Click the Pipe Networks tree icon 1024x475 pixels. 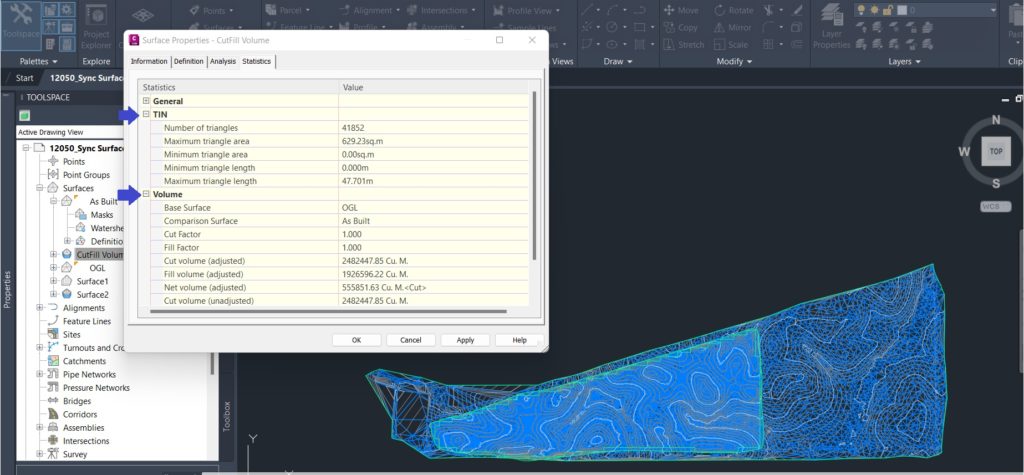point(53,374)
